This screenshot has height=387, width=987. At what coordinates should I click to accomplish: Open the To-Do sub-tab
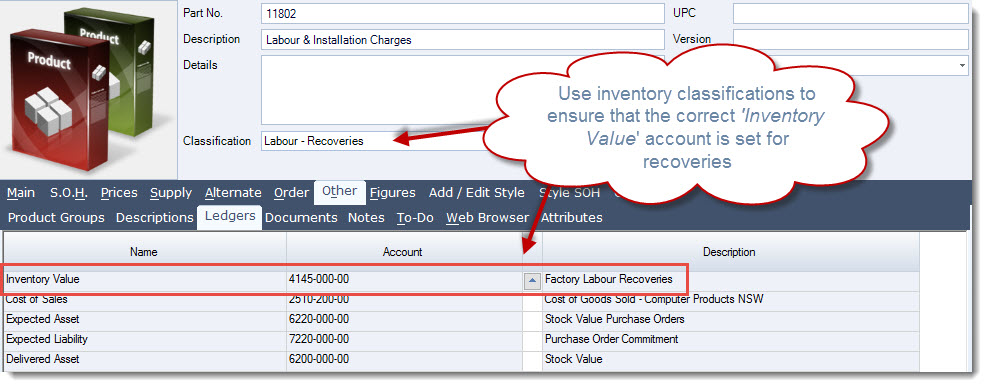[415, 218]
